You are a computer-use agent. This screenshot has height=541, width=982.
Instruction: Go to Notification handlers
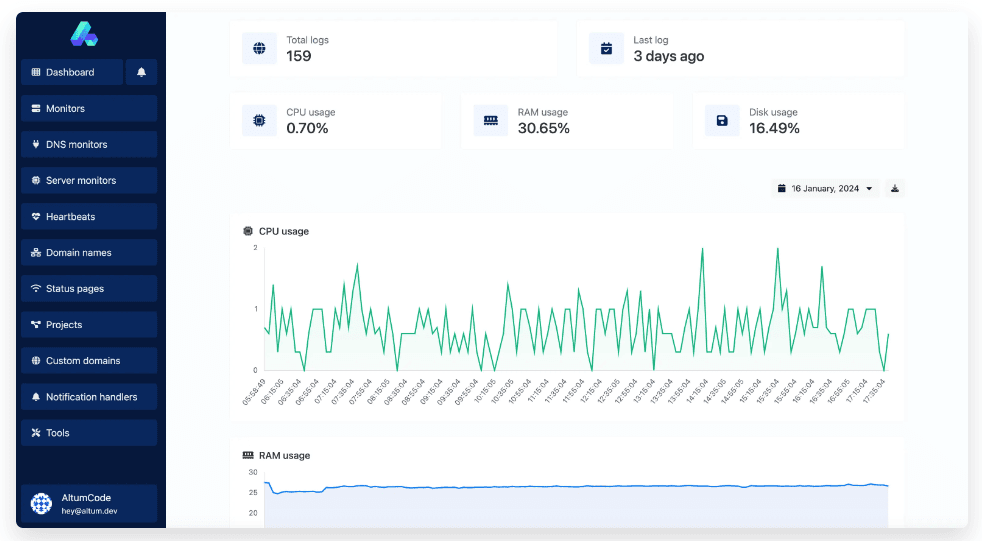[x=88, y=397]
